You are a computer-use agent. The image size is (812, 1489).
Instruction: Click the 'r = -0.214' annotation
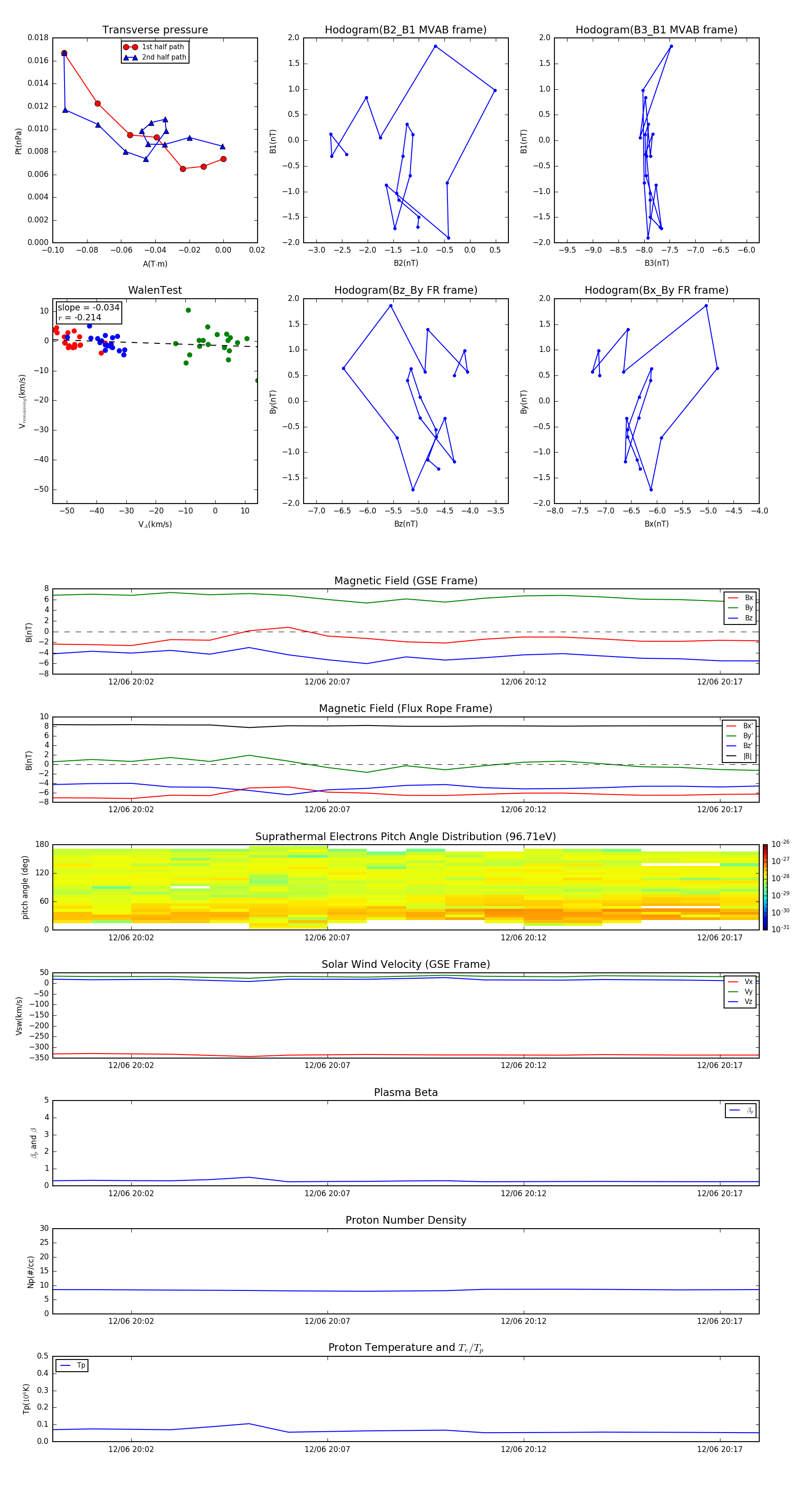click(80, 317)
